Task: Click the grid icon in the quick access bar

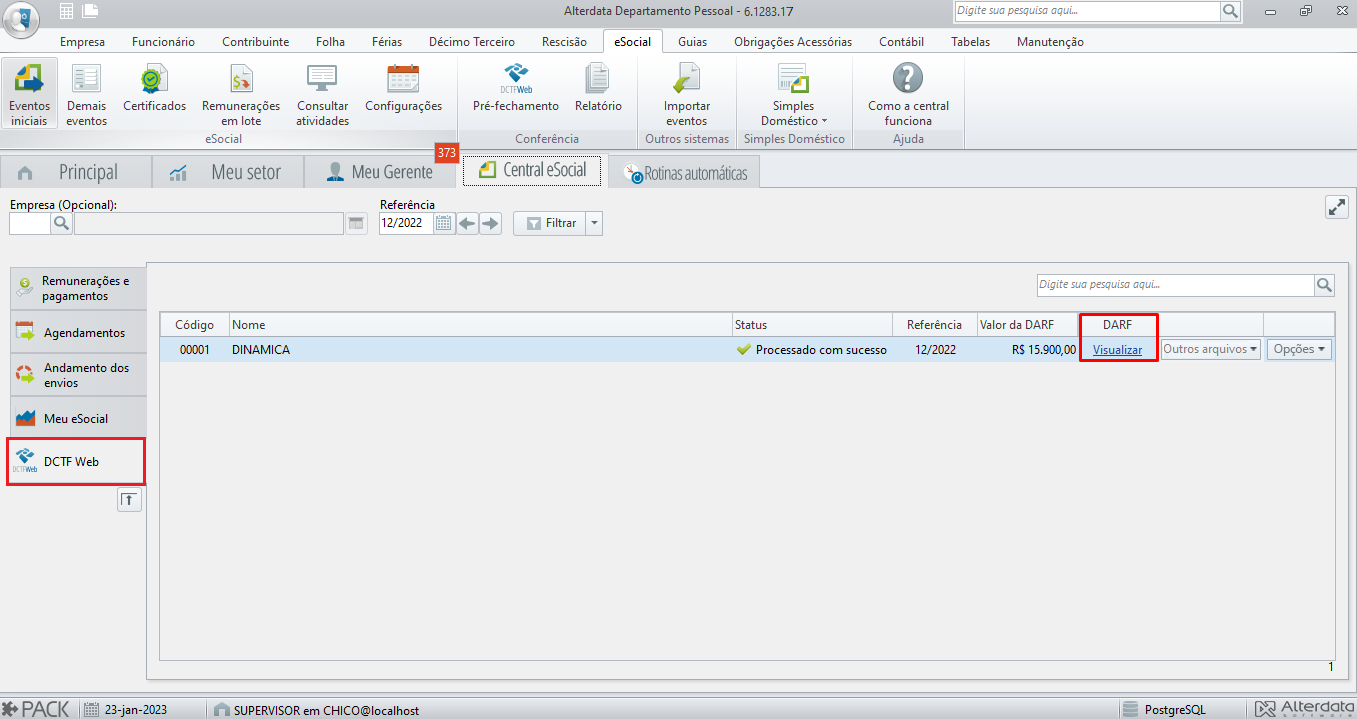Action: [66, 12]
